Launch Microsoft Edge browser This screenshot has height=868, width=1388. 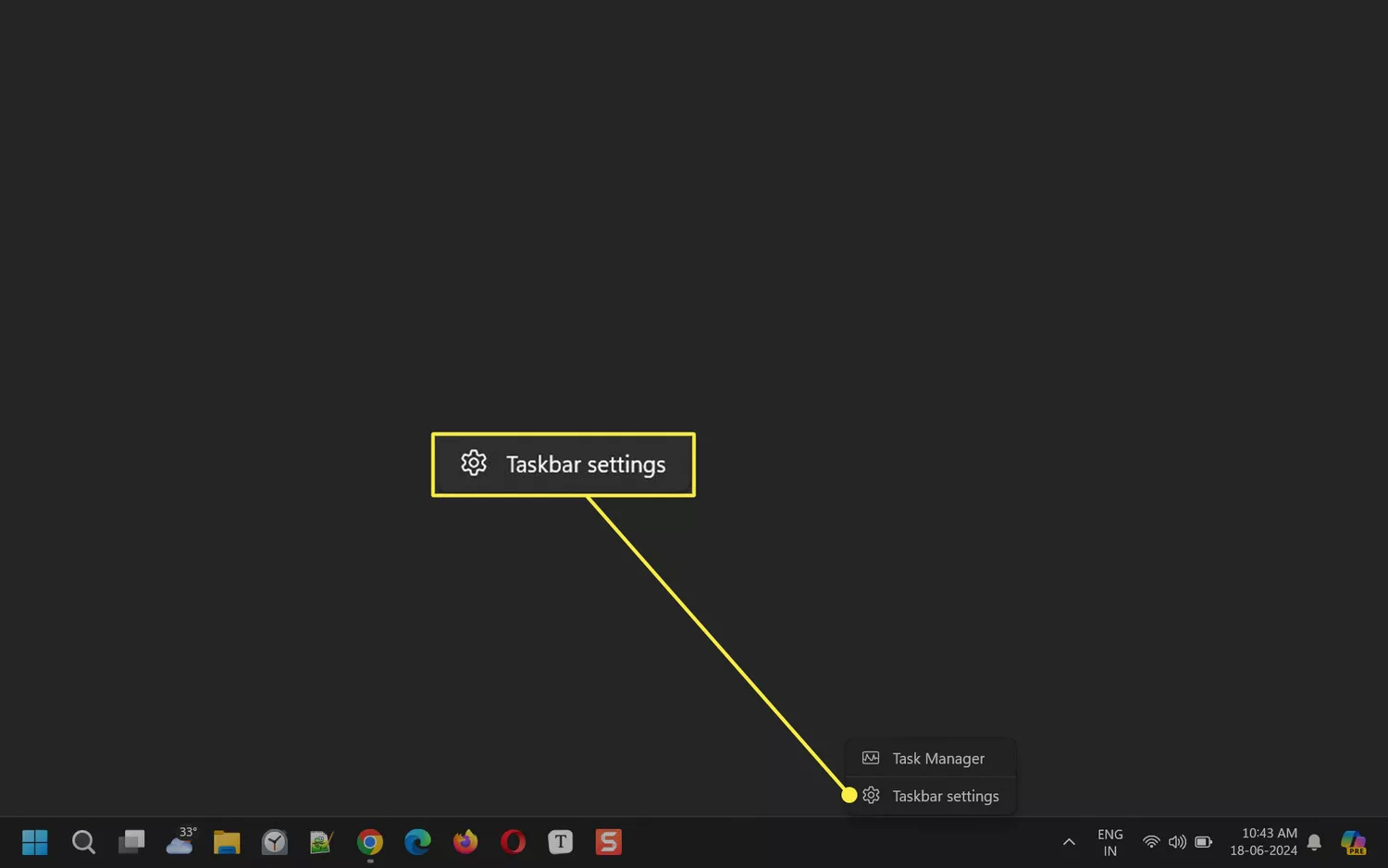point(417,842)
